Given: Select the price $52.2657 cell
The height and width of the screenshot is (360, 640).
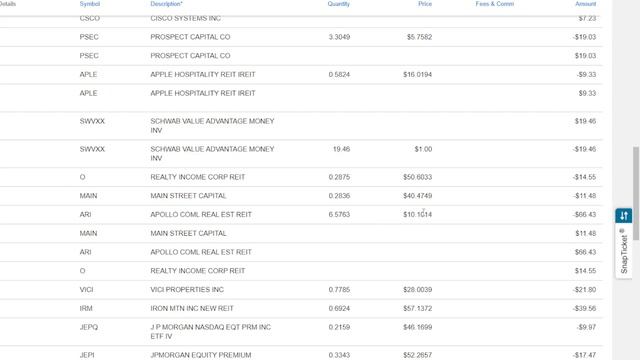Looking at the screenshot, I should point(418,355).
